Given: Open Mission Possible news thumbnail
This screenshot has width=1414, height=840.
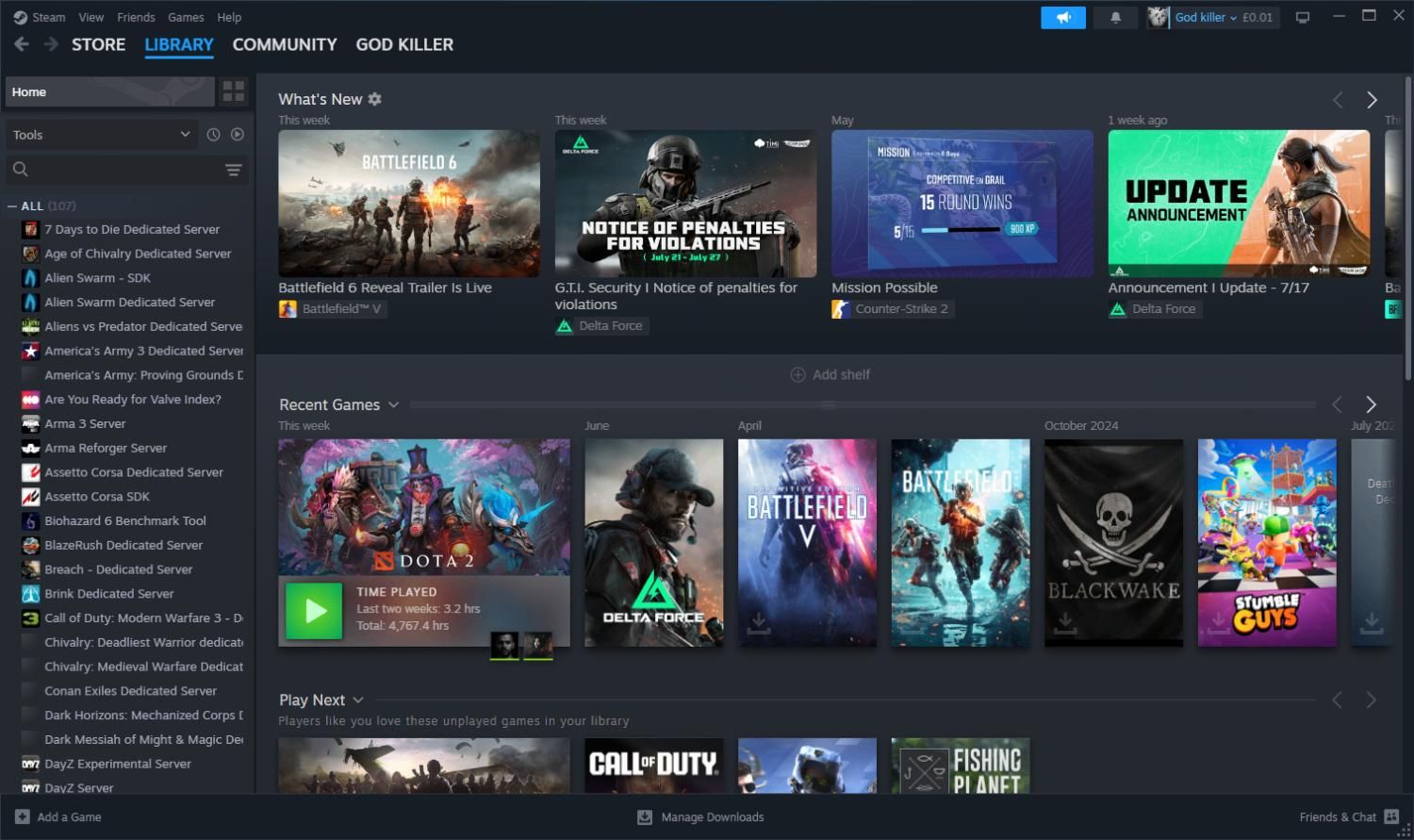Looking at the screenshot, I should (x=962, y=203).
